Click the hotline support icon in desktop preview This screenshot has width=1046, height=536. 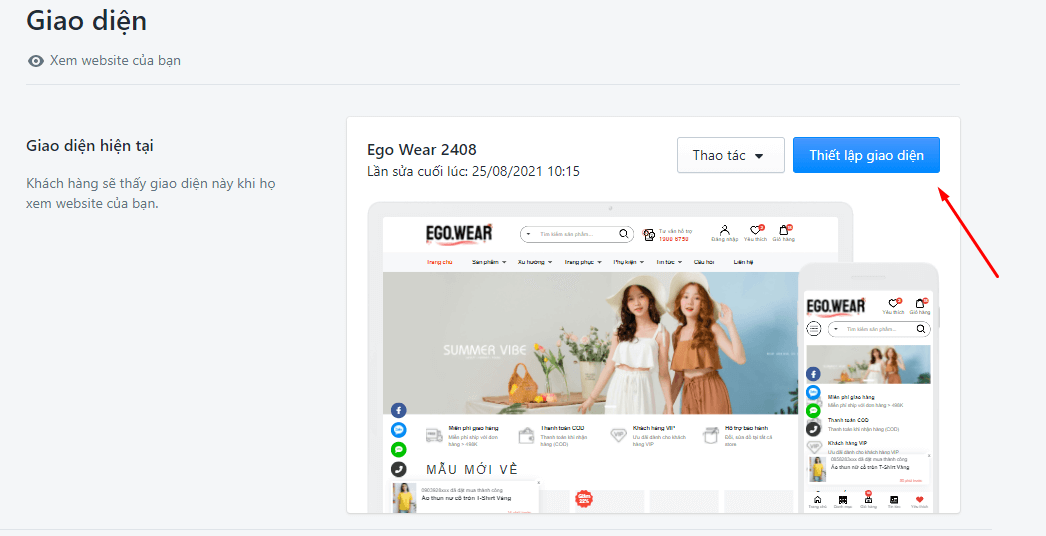pos(648,234)
